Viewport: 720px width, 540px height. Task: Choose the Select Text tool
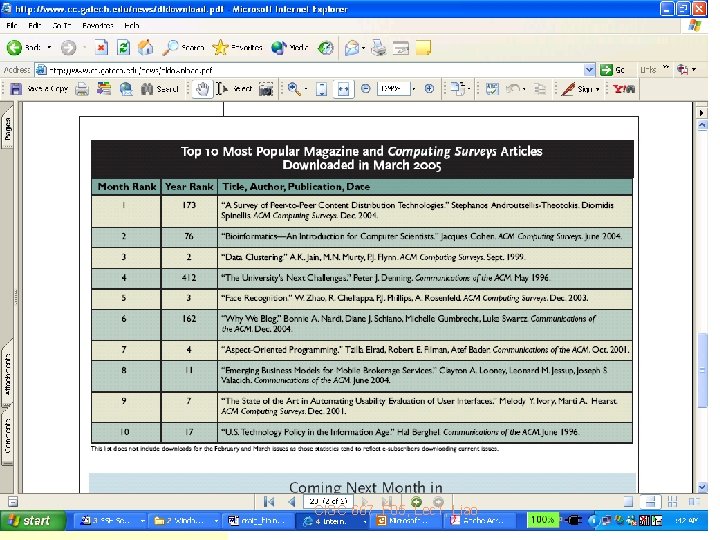[x=234, y=89]
